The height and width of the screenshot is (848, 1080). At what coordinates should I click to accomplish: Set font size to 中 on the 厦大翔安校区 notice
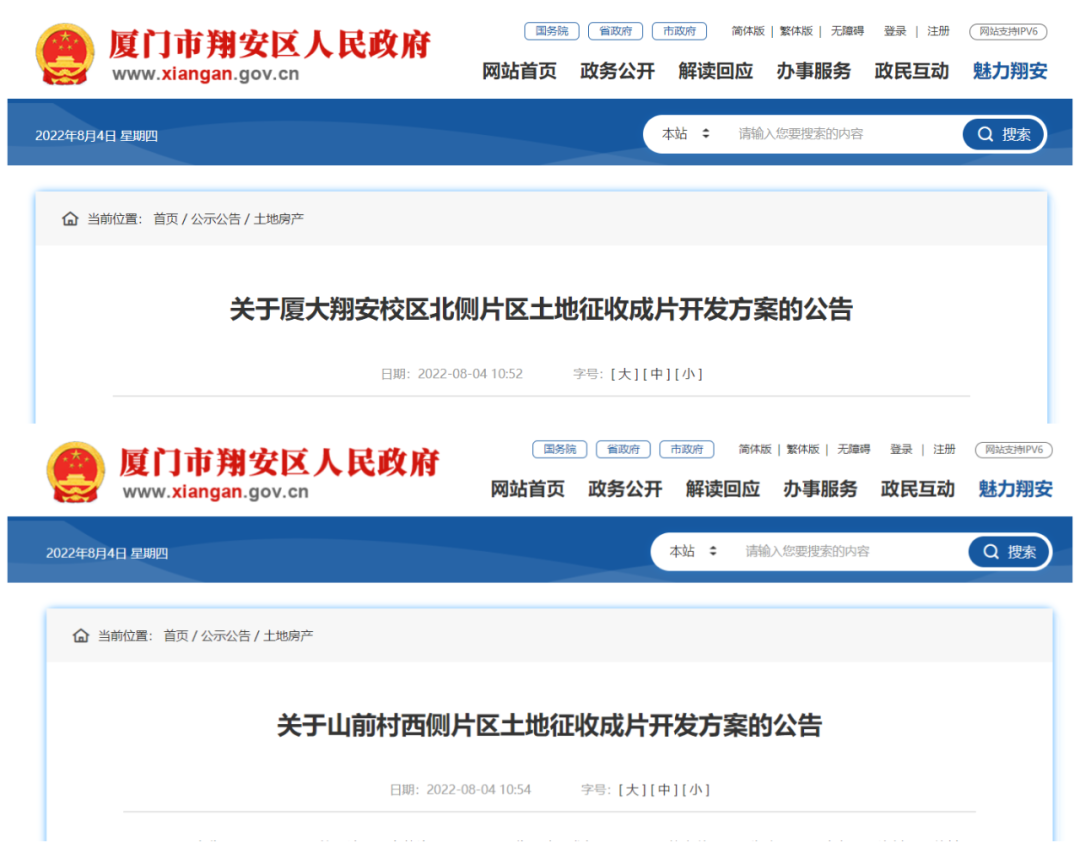[657, 374]
